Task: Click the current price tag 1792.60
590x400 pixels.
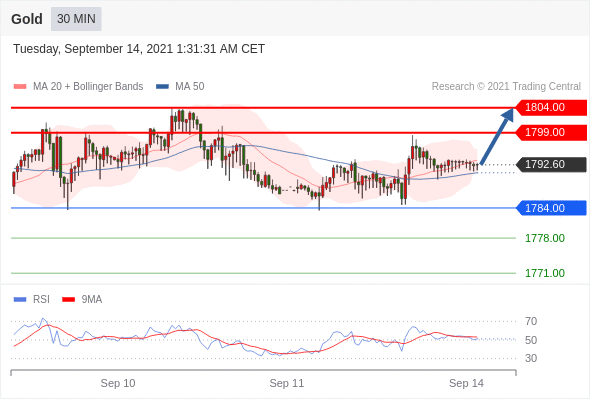Action: (551, 164)
